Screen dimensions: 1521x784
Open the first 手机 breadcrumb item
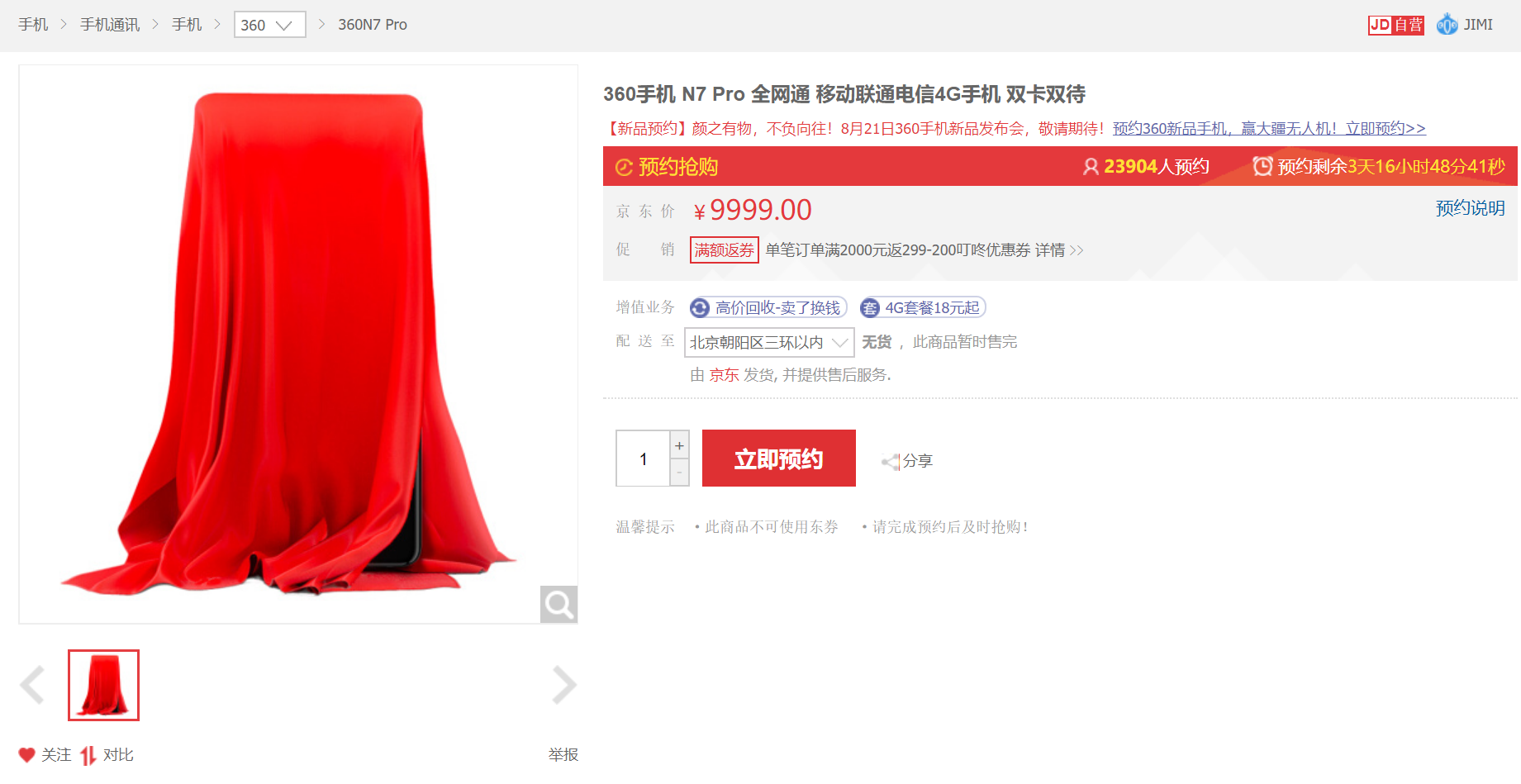(34, 25)
